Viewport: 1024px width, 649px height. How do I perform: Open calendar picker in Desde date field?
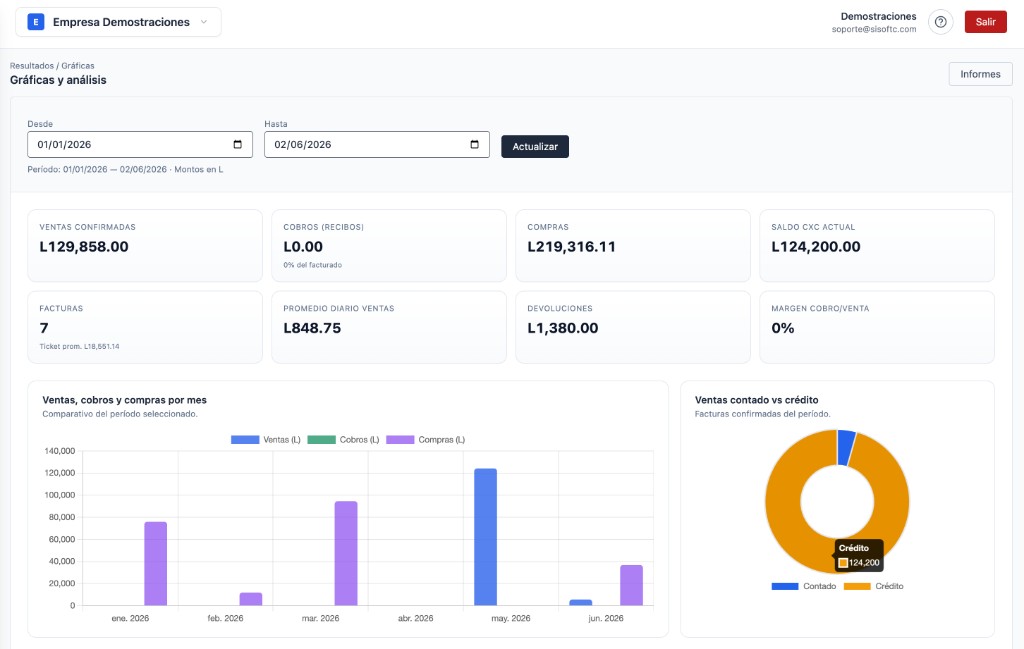click(x=238, y=144)
